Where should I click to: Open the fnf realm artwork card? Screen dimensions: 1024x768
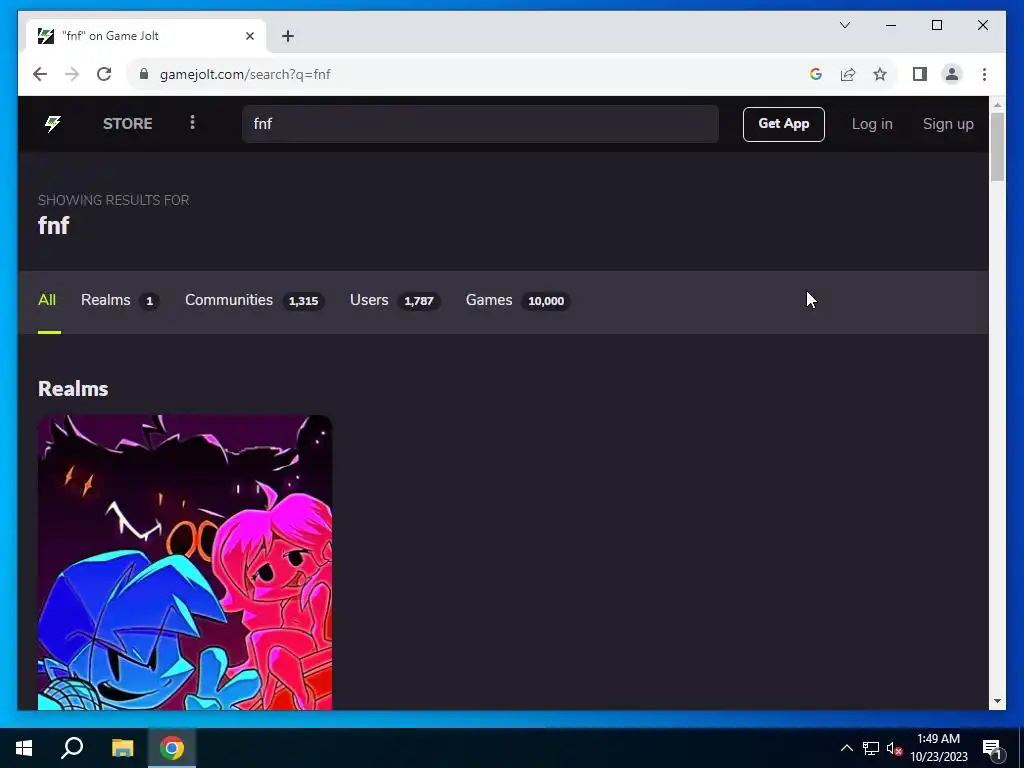pos(185,562)
